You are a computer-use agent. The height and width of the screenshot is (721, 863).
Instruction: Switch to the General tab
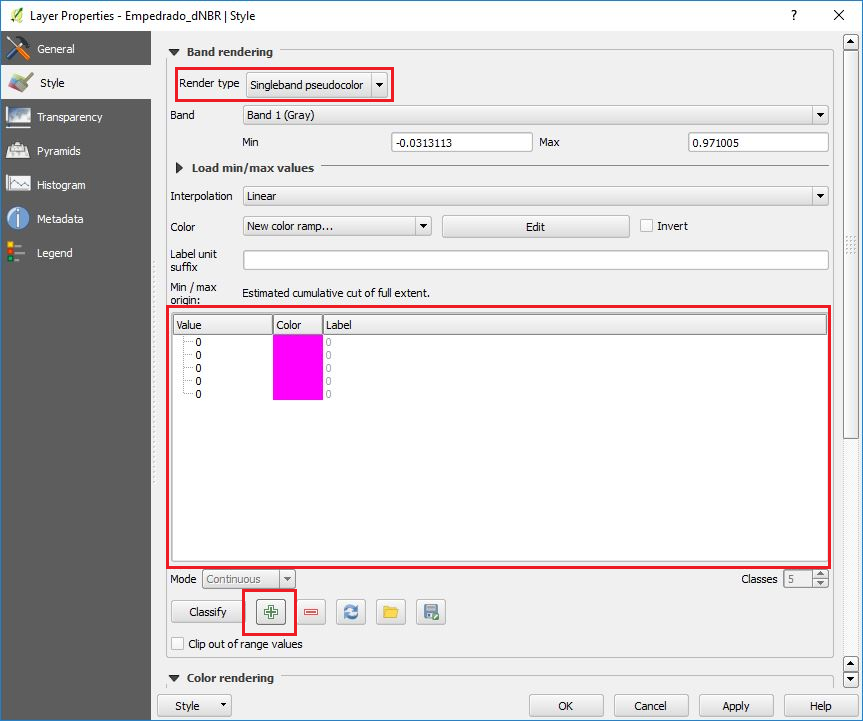[x=55, y=49]
